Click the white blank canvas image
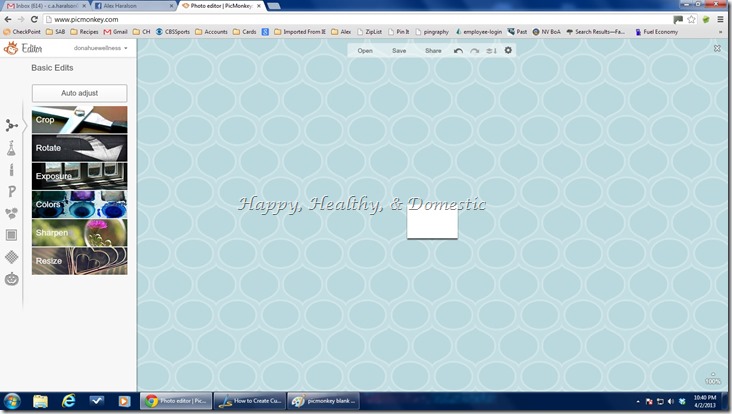This screenshot has height=414, width=732. pos(432,224)
